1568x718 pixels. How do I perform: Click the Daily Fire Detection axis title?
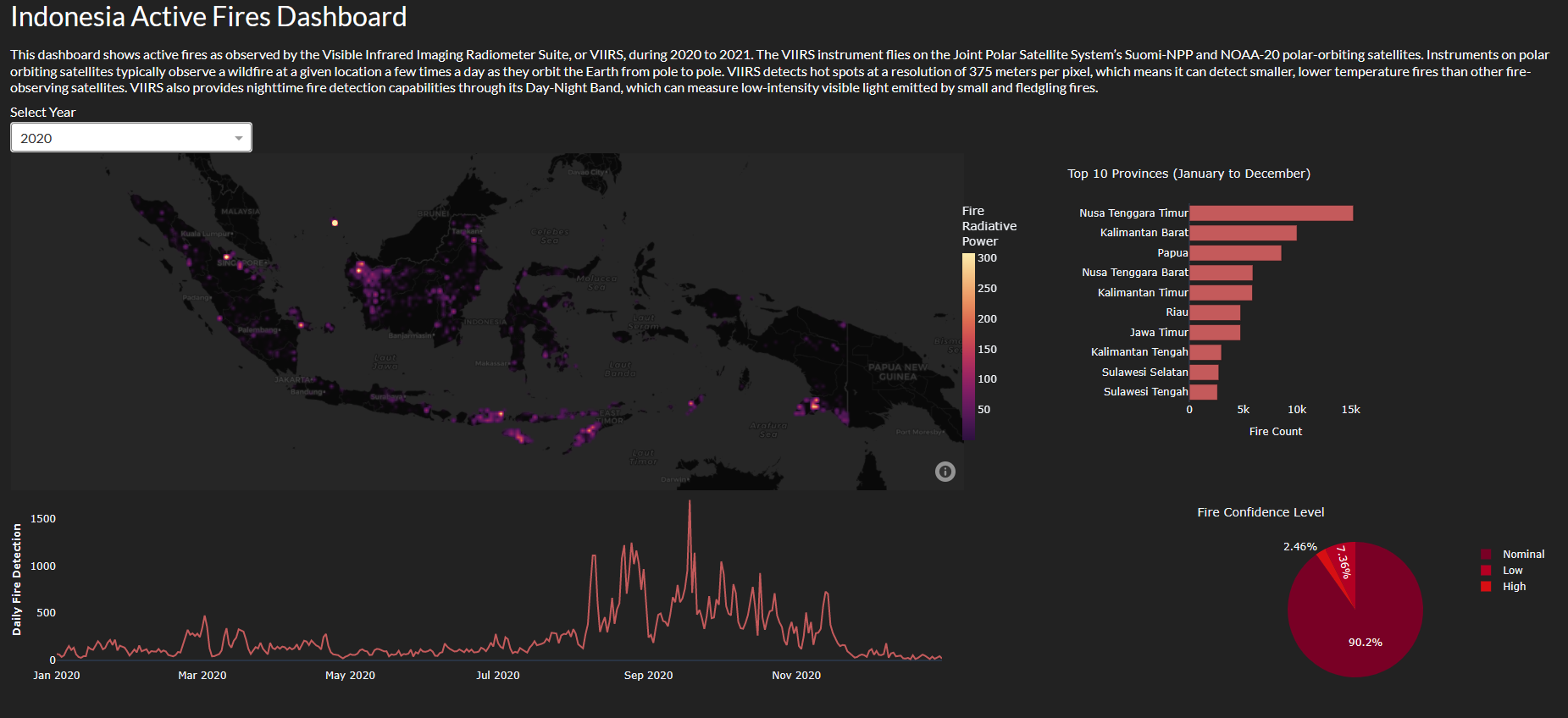point(17,579)
